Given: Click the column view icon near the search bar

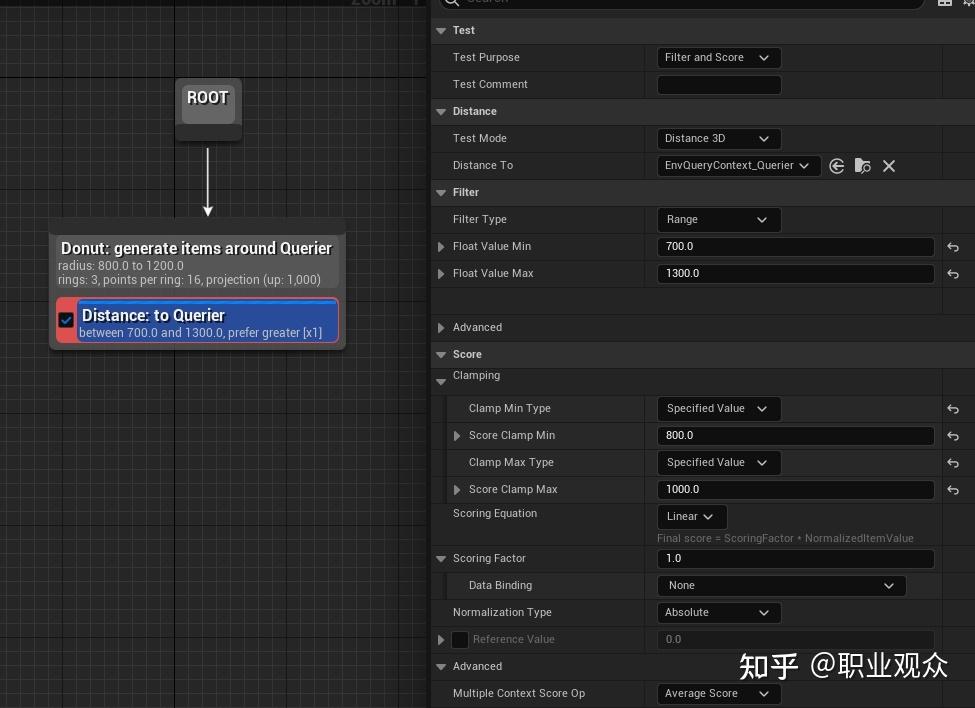Looking at the screenshot, I should click(x=944, y=3).
